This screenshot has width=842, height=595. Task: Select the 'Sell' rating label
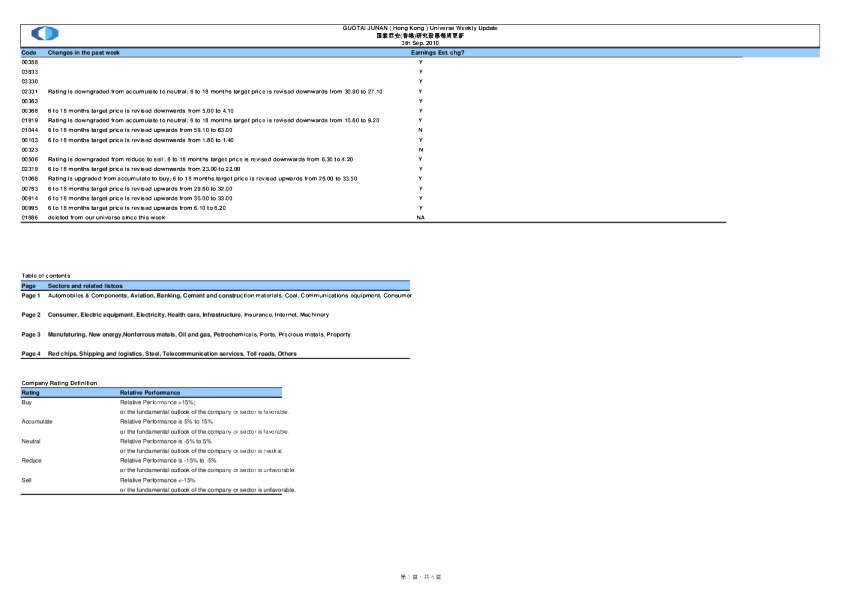click(26, 480)
